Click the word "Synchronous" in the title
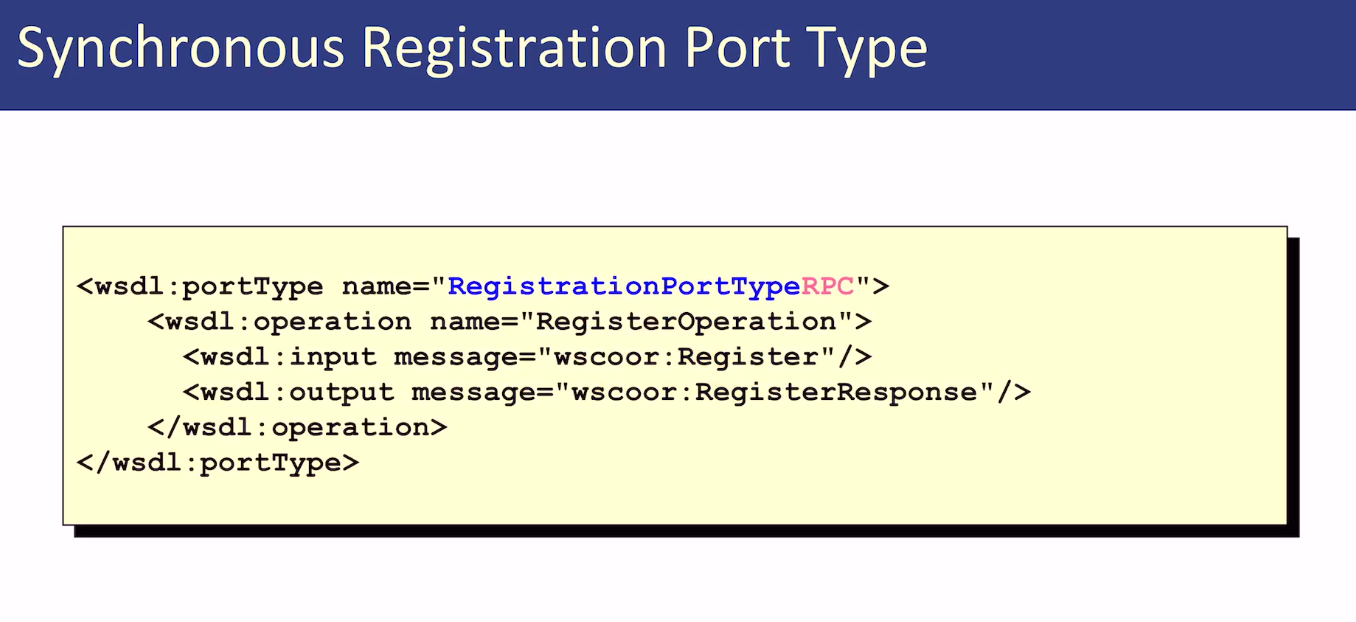The width and height of the screenshot is (1356, 622). (181, 48)
